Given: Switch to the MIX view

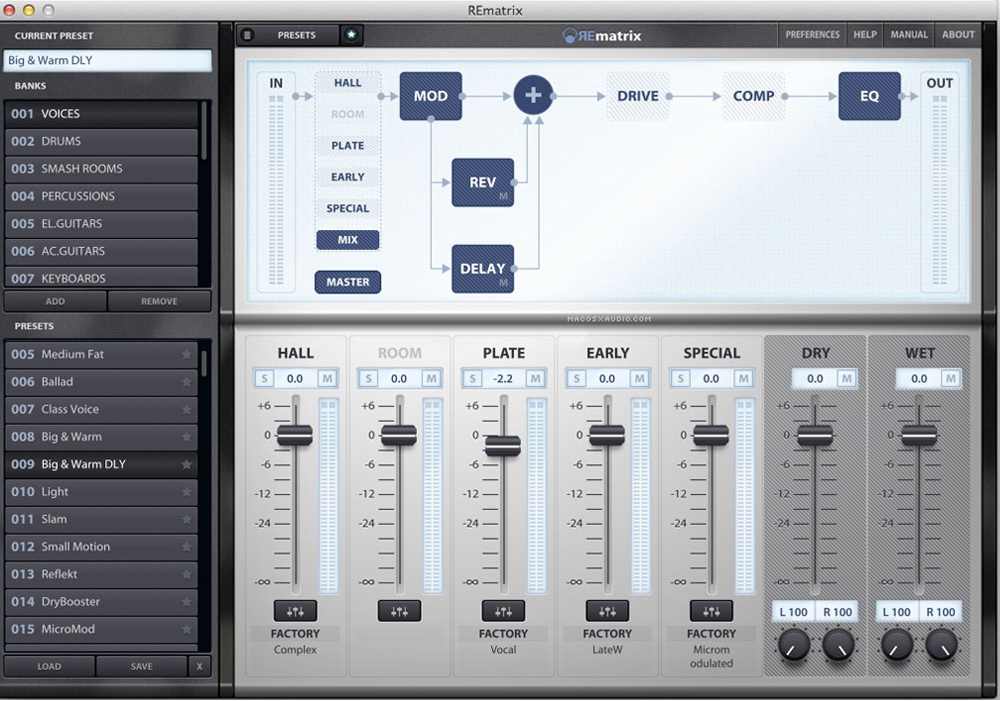Looking at the screenshot, I should tap(348, 240).
